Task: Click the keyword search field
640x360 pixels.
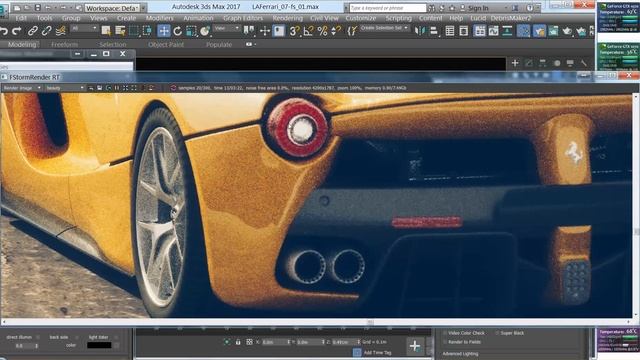Action: click(x=388, y=8)
